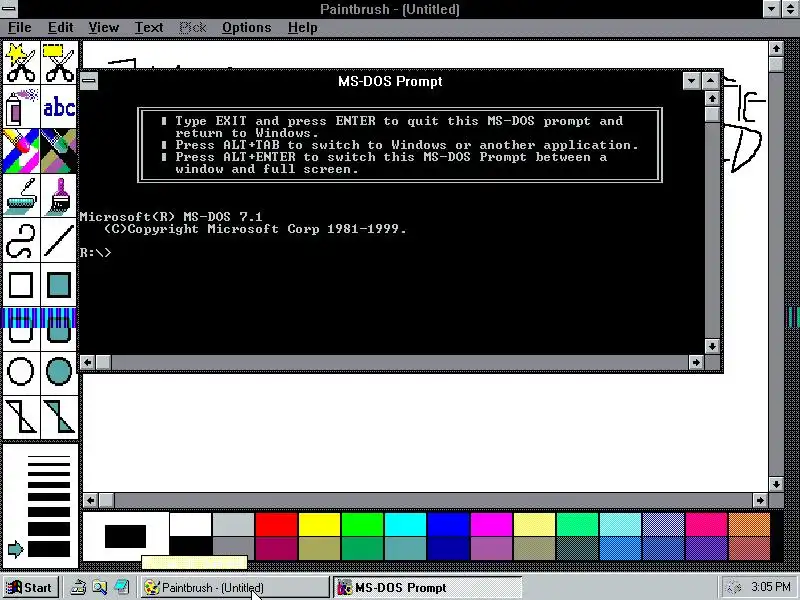Choose the light gray color swatch
The height and width of the screenshot is (600, 800).
tap(233, 524)
